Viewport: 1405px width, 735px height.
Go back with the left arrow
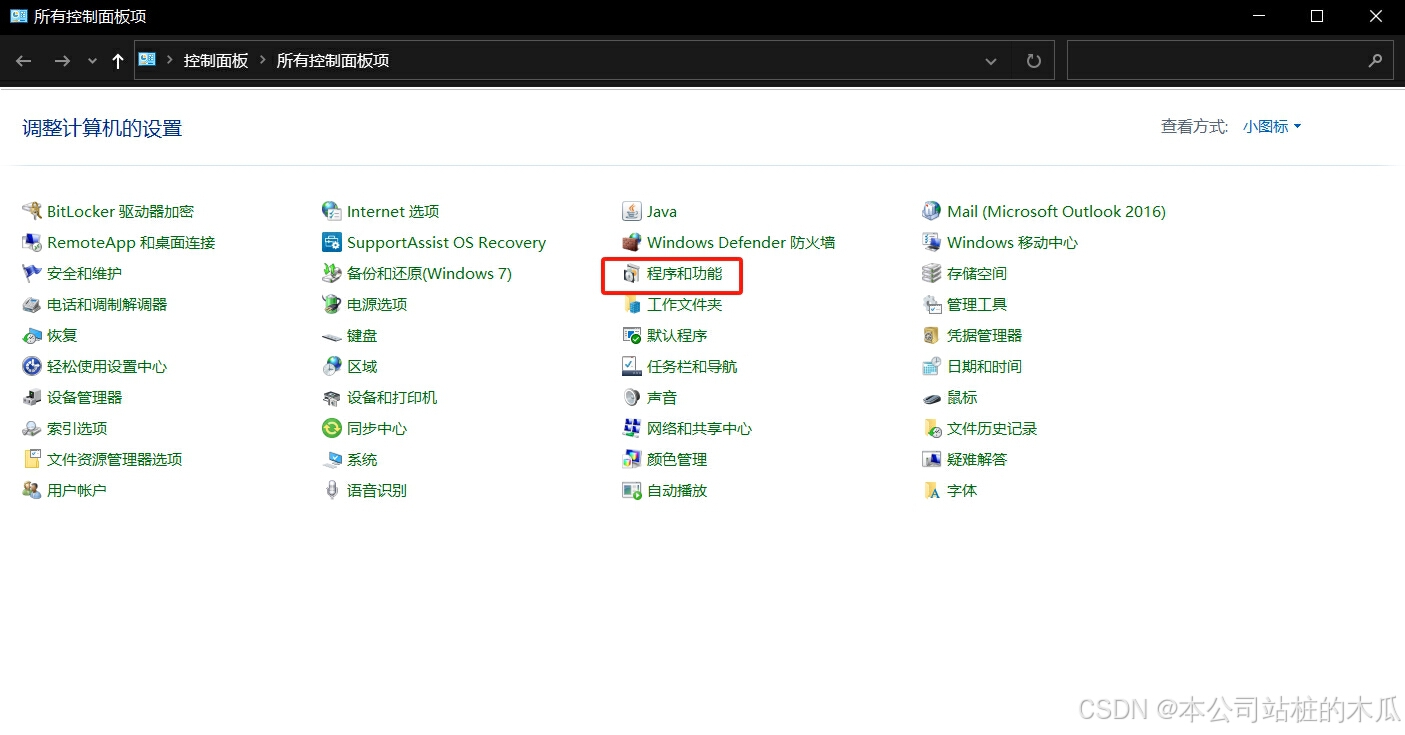click(x=24, y=61)
